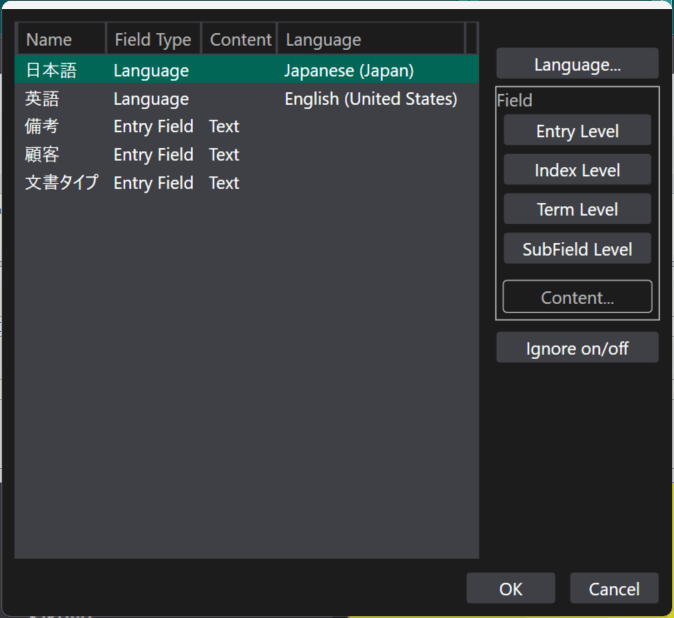
Task: Click Text content cell of 顧客 row
Action: 224,155
